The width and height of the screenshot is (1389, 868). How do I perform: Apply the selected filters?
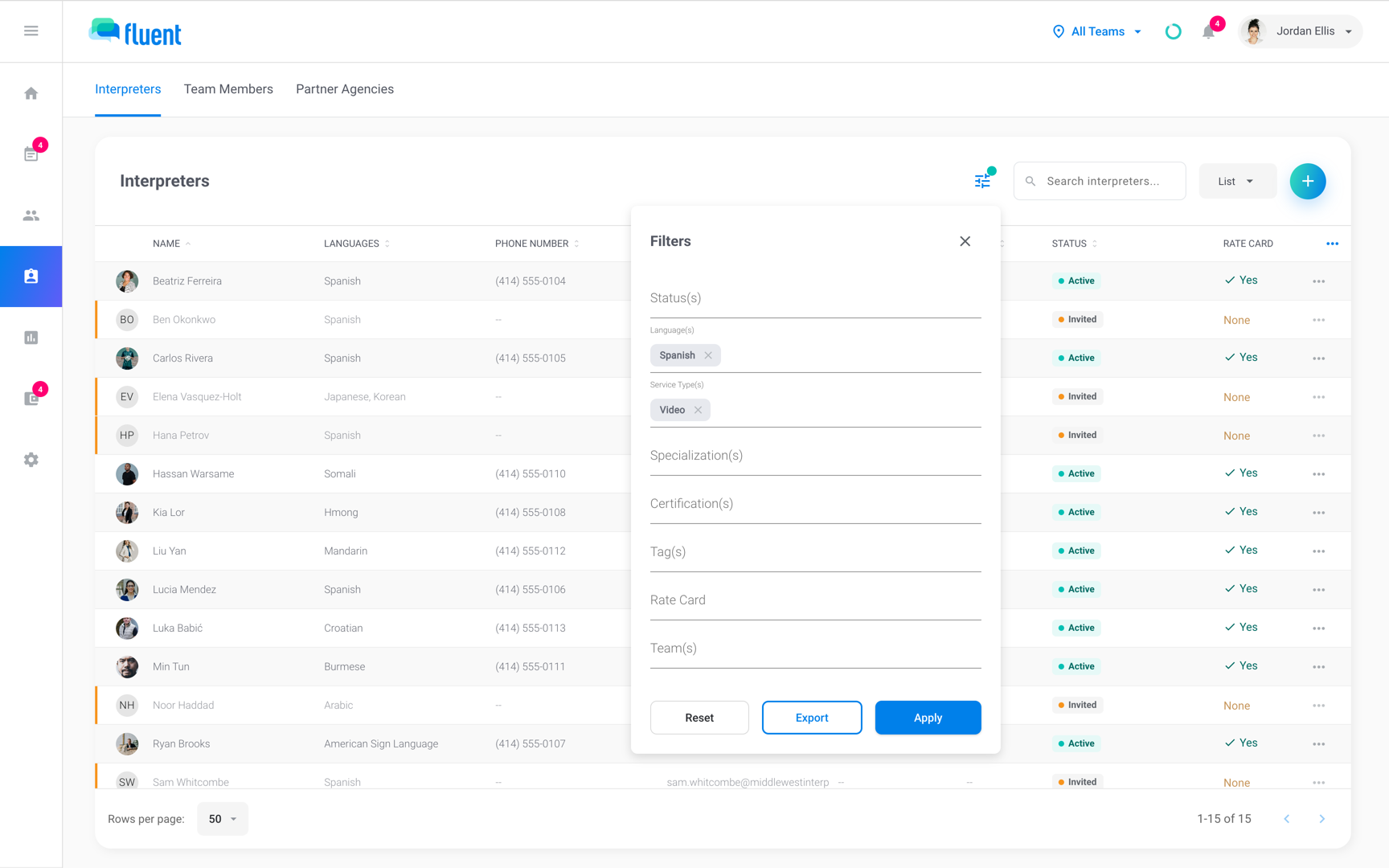click(928, 717)
